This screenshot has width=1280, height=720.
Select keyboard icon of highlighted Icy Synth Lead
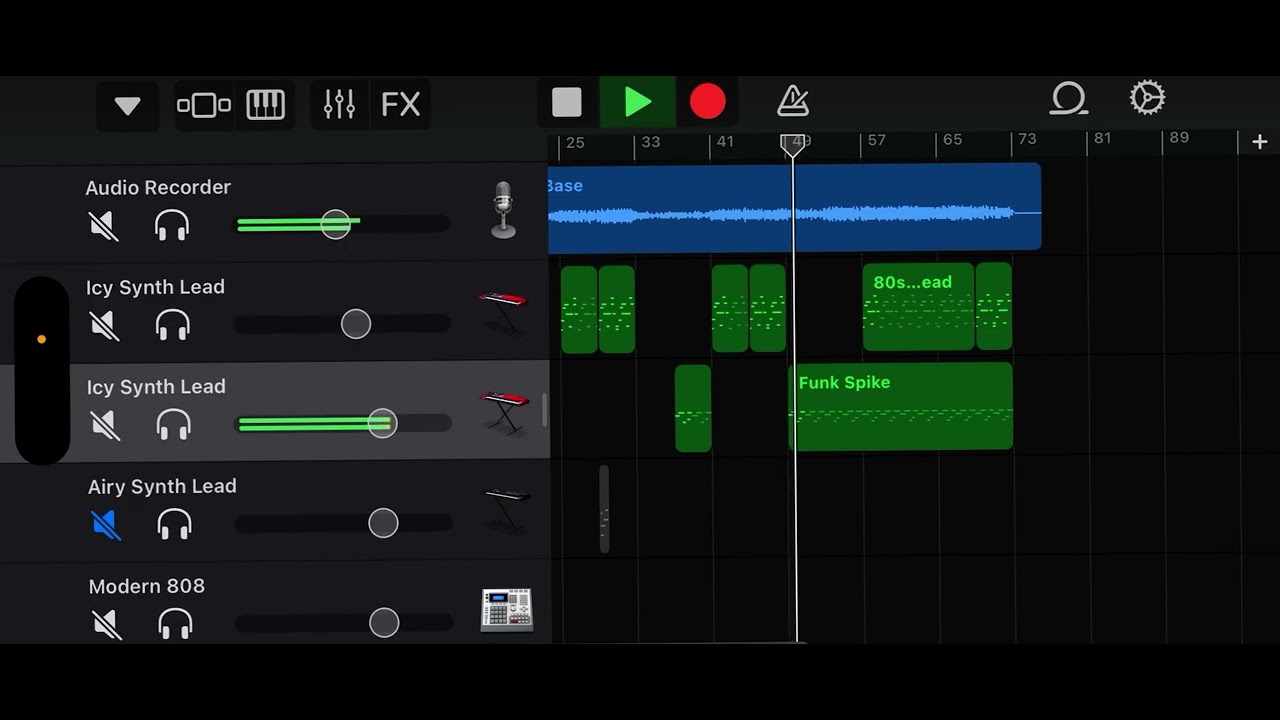505,411
